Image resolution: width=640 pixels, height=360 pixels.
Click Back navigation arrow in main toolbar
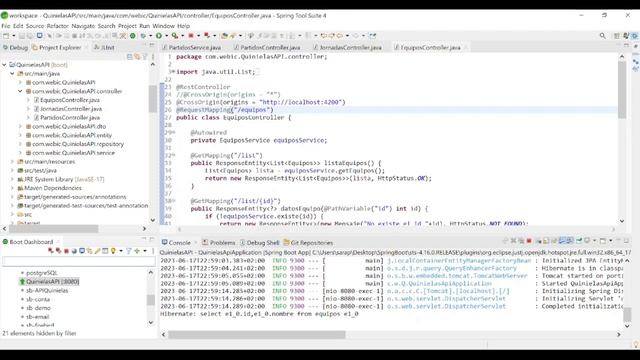click(x=340, y=36)
